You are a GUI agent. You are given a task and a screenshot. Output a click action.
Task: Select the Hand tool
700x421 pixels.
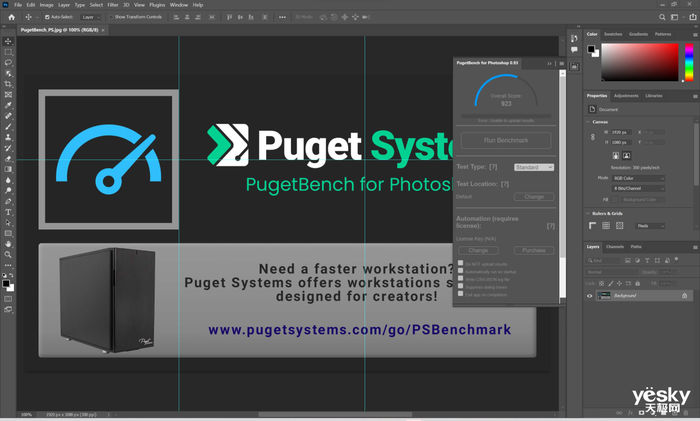[8, 243]
